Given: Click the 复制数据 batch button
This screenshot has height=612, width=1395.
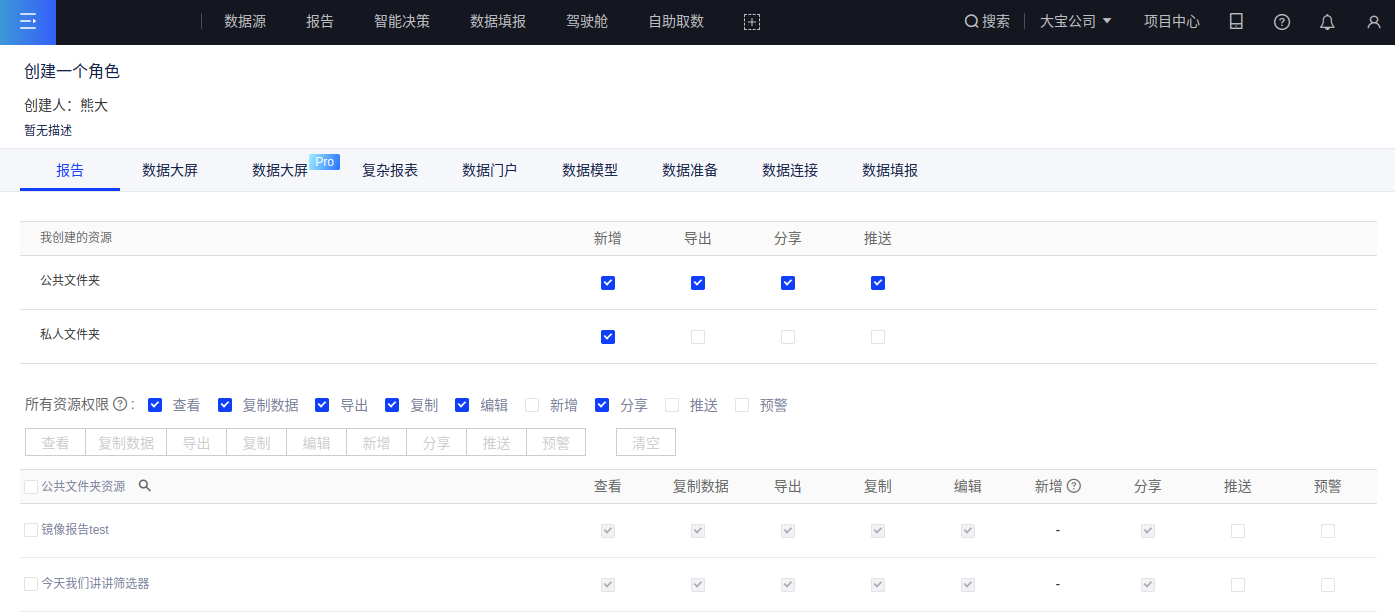Looking at the screenshot, I should (126, 443).
